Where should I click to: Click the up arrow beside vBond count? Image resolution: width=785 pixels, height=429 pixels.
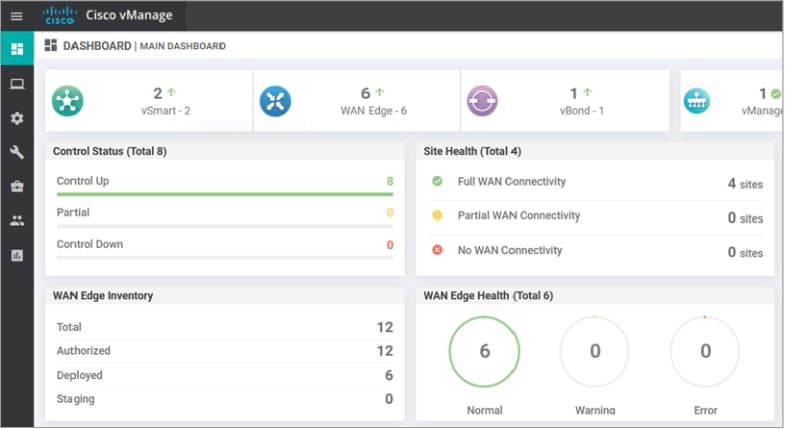pos(587,92)
